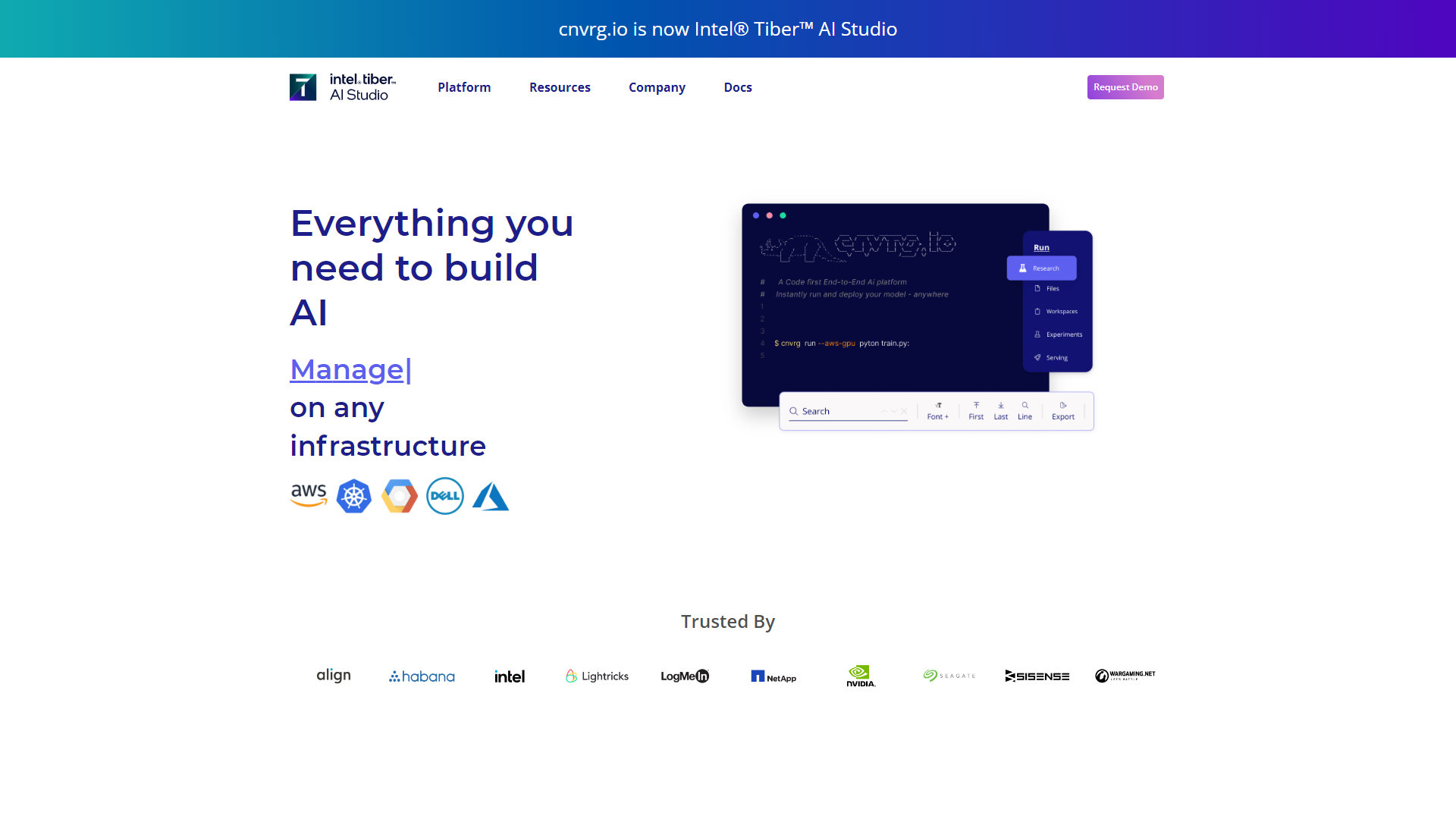Click the Seagate logo
The width and height of the screenshot is (1456, 819).
tap(949, 676)
